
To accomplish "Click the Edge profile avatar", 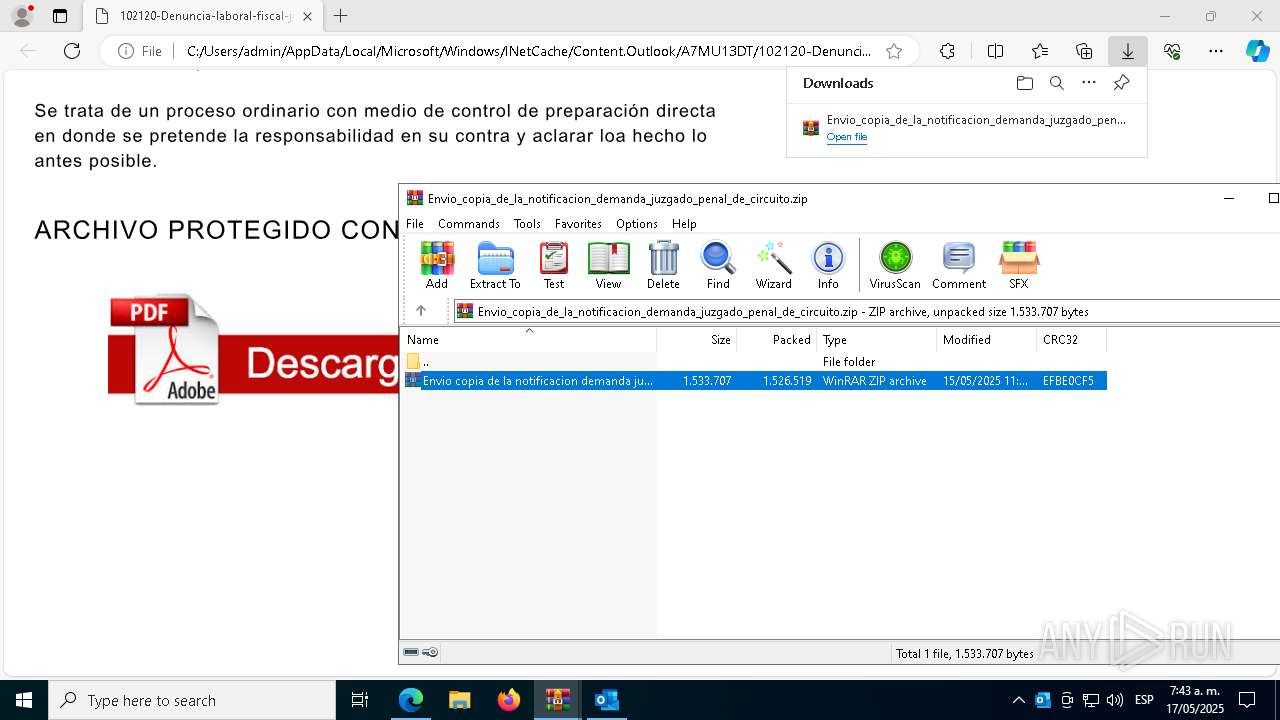I will click(22, 16).
